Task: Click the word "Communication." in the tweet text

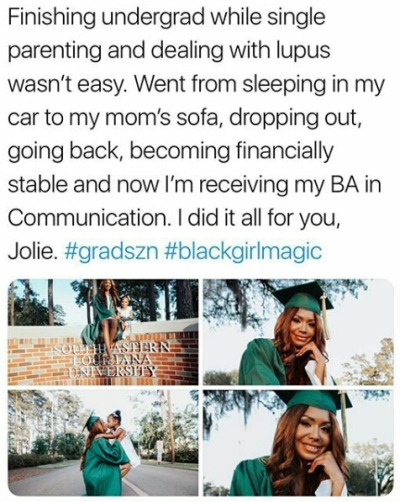Action: pyautogui.click(x=86, y=218)
